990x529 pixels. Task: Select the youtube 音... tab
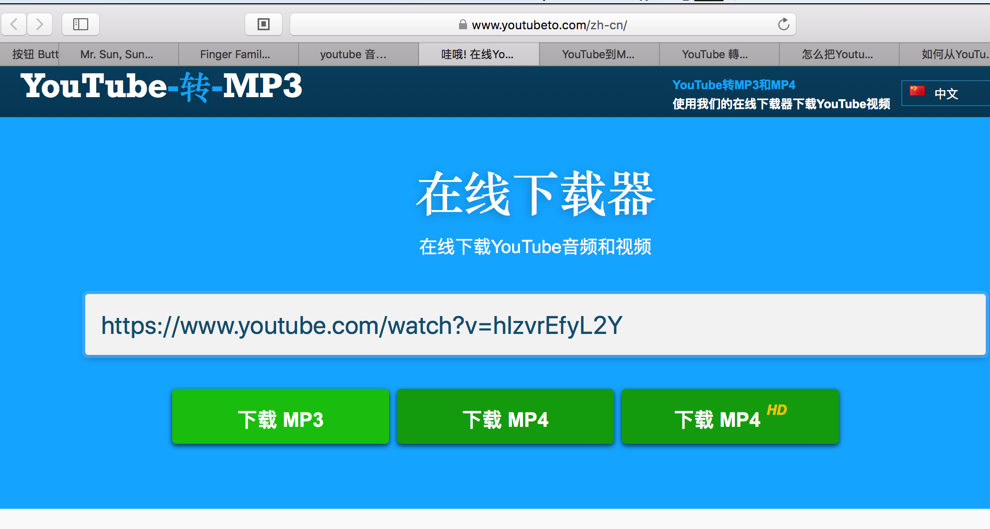[359, 54]
